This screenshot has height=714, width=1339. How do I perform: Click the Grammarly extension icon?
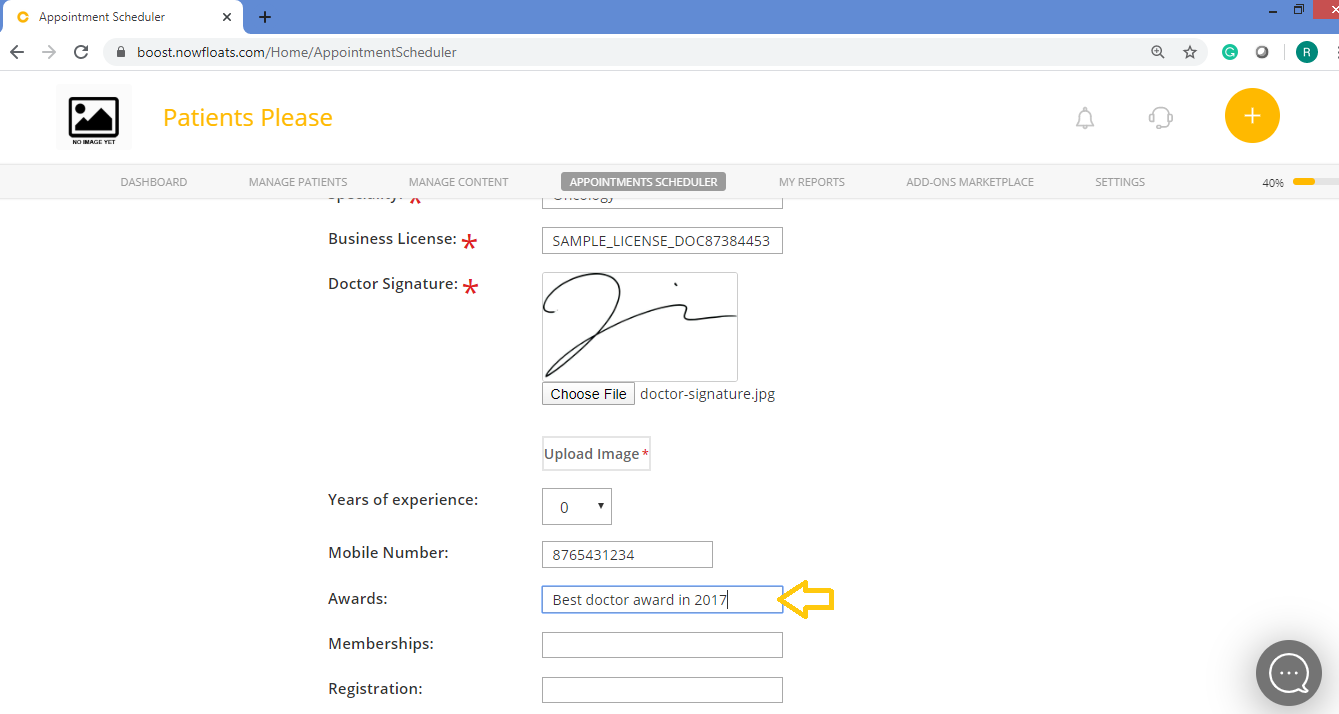(x=1230, y=52)
